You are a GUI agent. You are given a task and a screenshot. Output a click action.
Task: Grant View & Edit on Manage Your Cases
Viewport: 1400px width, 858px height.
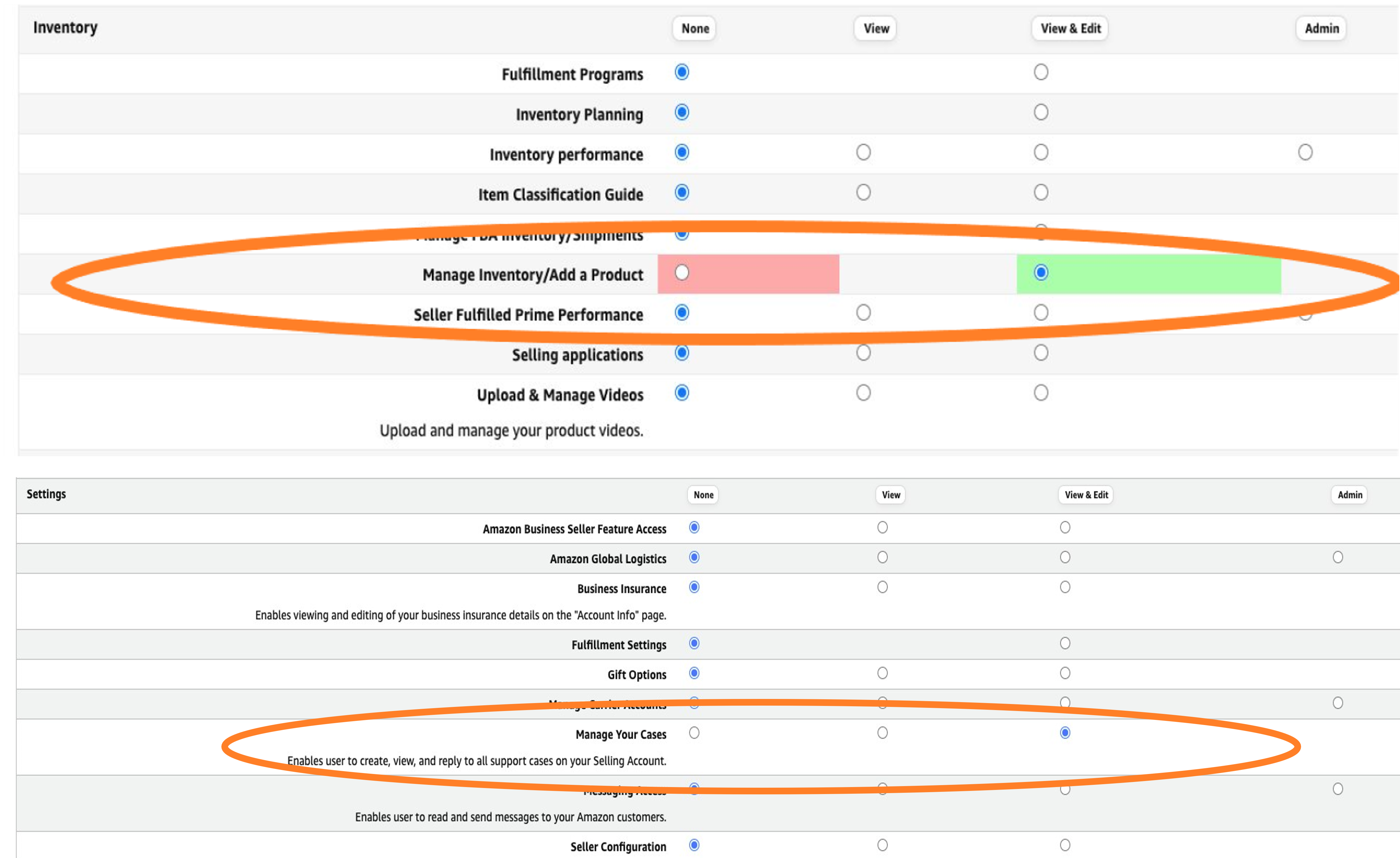coord(1065,733)
